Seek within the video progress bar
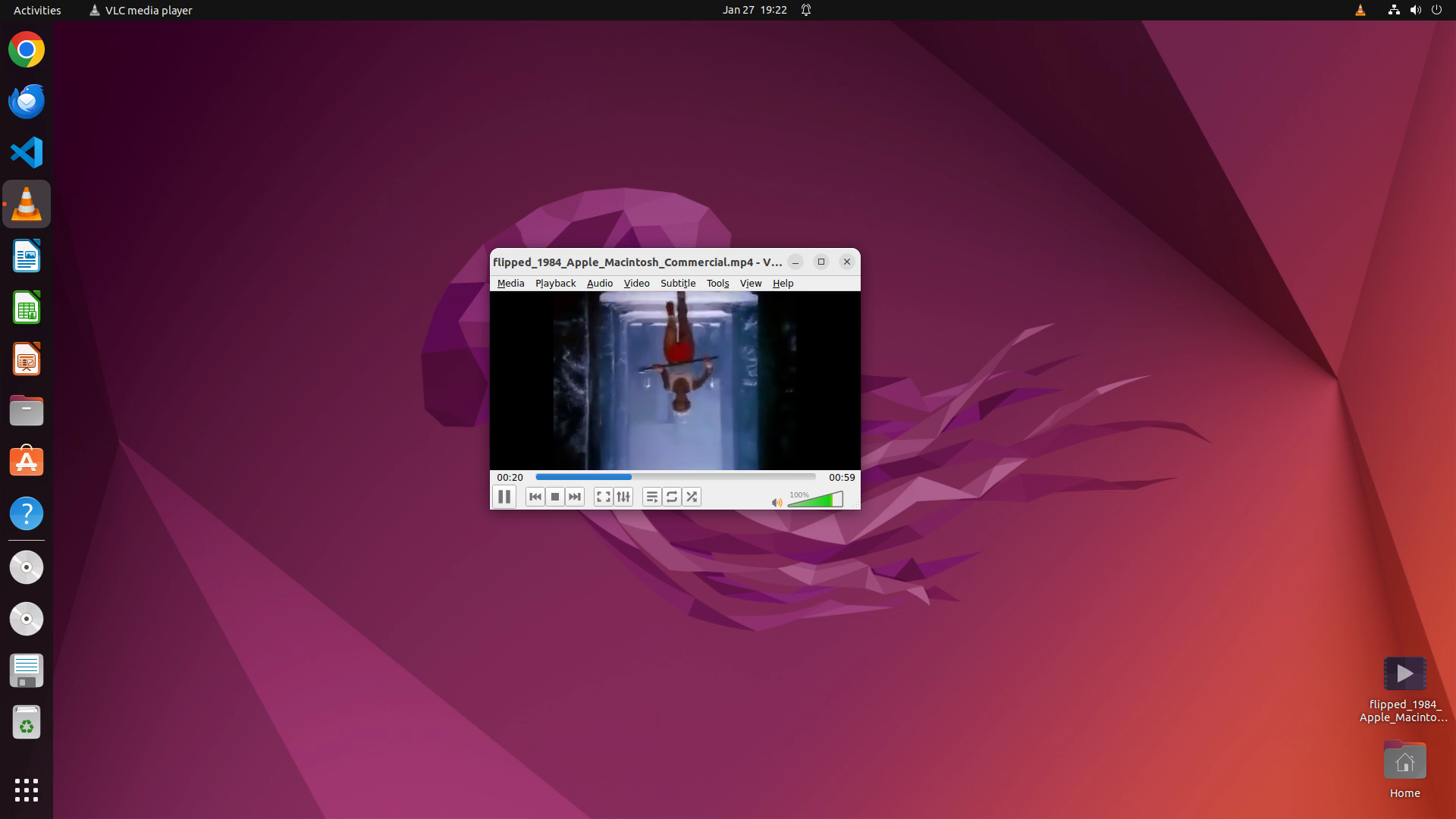The width and height of the screenshot is (1456, 819). point(676,477)
